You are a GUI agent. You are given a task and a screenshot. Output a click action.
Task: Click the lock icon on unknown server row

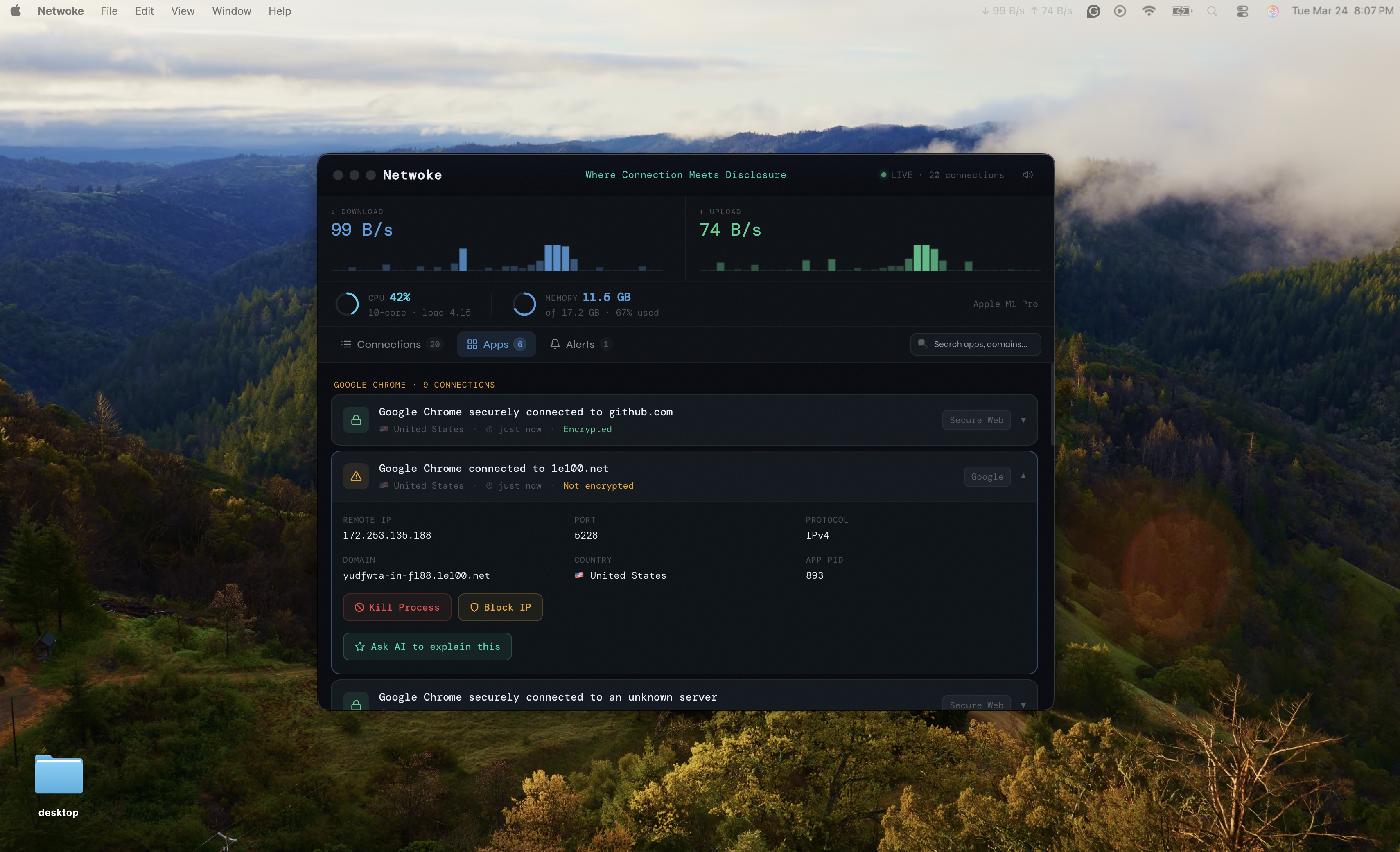[x=356, y=704]
